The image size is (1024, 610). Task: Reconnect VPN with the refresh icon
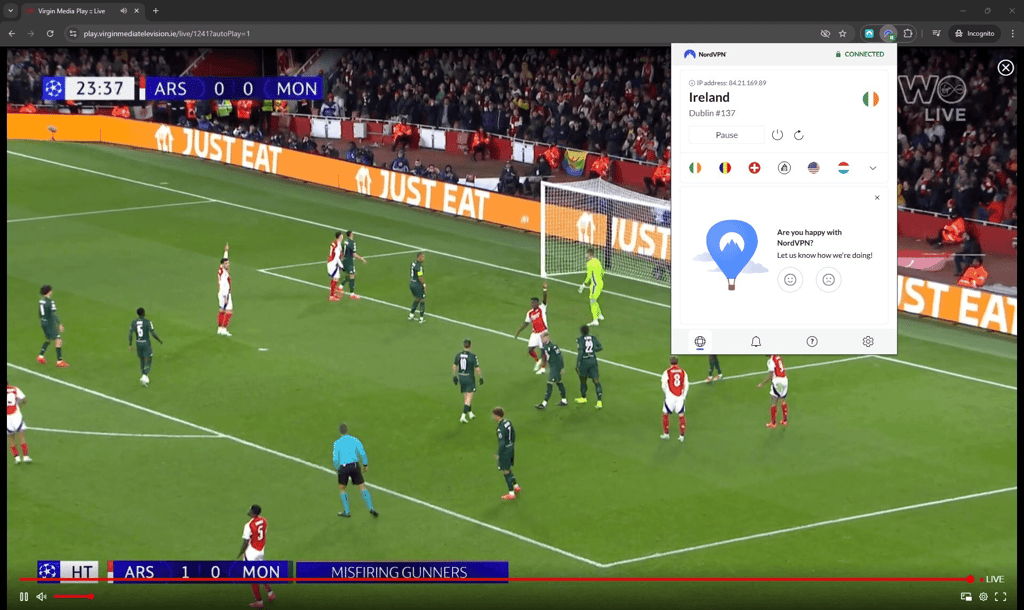click(x=799, y=135)
